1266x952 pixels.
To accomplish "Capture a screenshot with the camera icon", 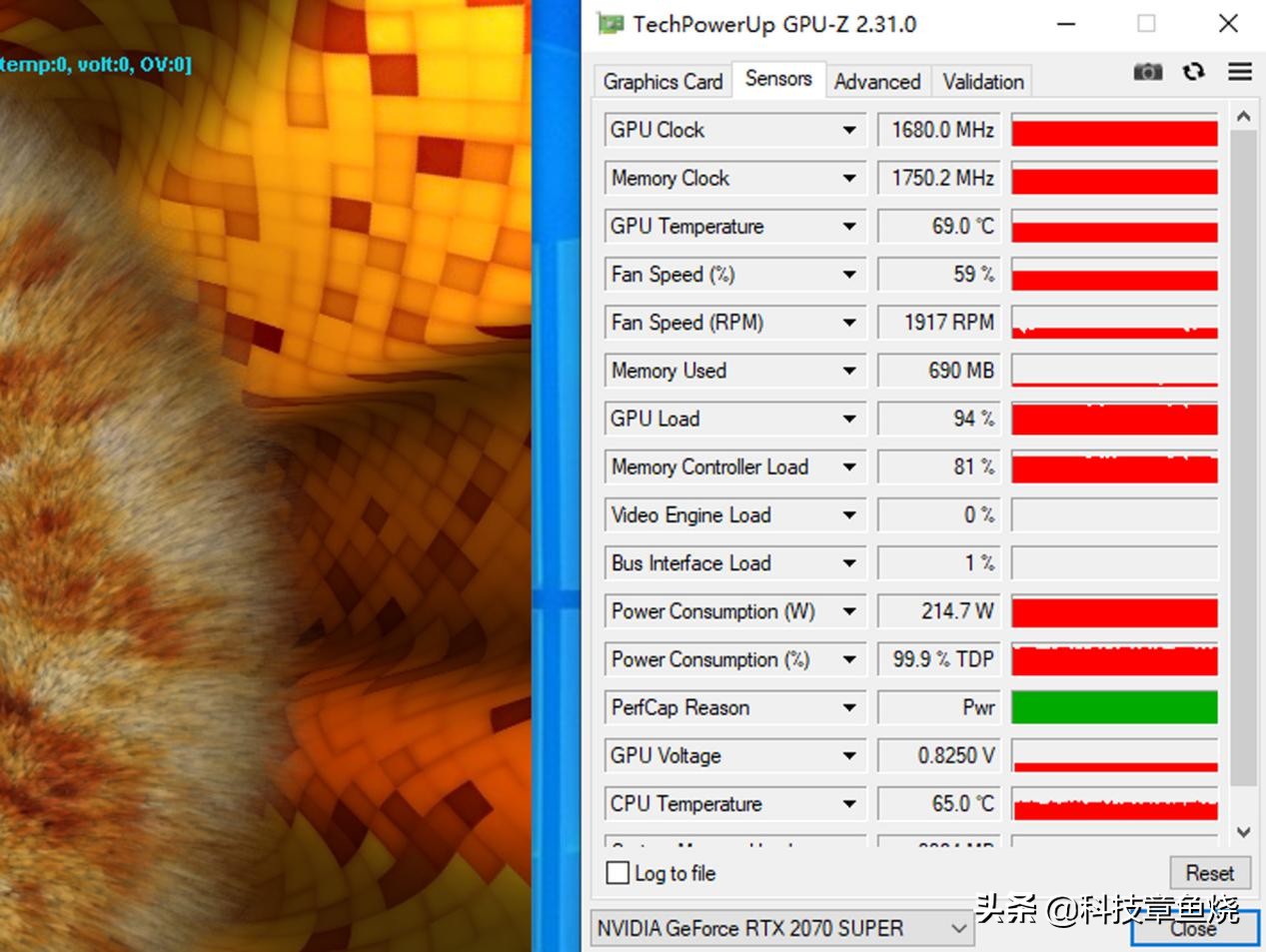I will (x=1147, y=71).
